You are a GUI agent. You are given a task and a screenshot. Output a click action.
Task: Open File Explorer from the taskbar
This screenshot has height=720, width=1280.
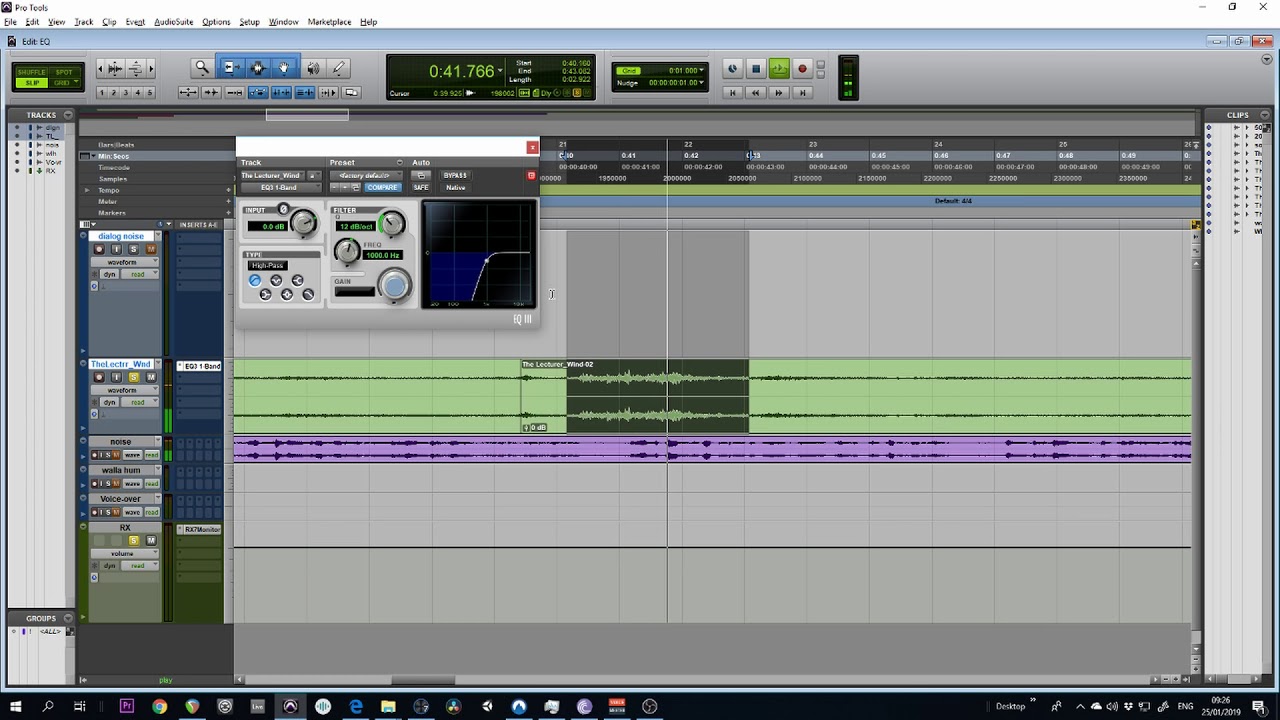(388, 706)
